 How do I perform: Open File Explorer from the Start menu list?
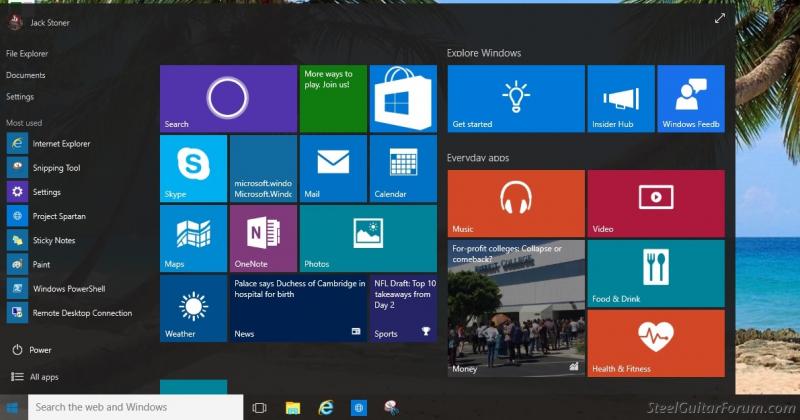[x=27, y=54]
